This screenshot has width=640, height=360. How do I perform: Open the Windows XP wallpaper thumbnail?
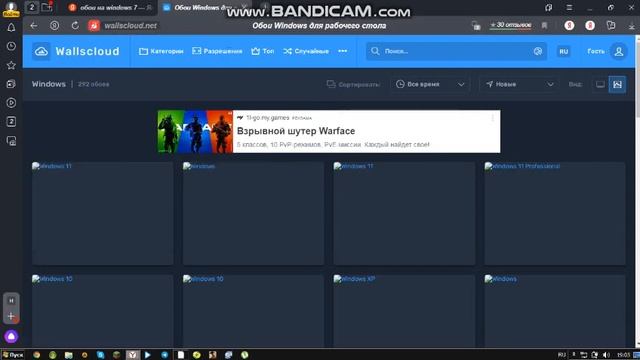click(x=404, y=311)
